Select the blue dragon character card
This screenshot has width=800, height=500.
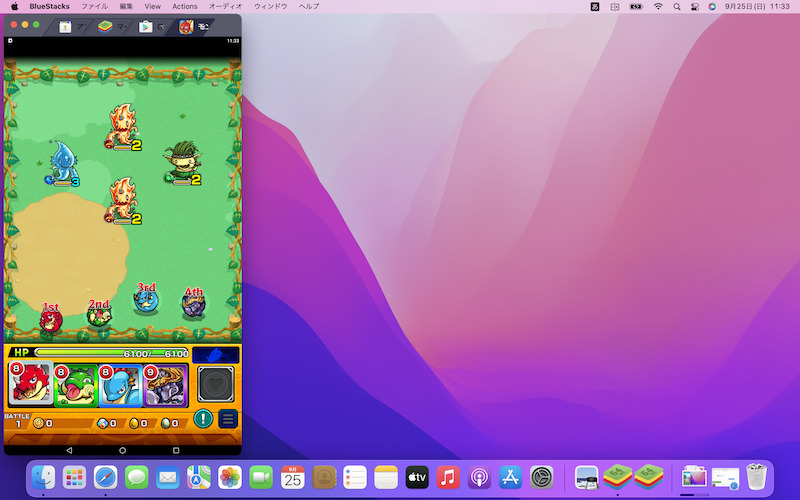click(120, 385)
